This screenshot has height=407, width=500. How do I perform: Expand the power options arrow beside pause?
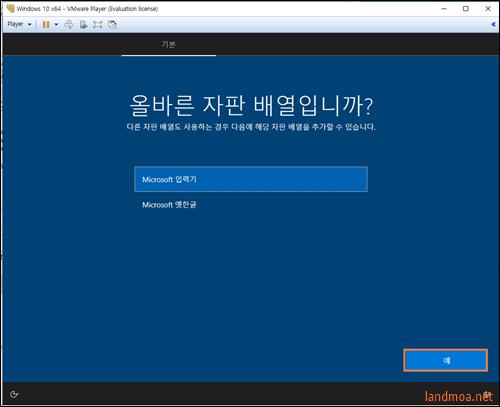pyautogui.click(x=56, y=24)
